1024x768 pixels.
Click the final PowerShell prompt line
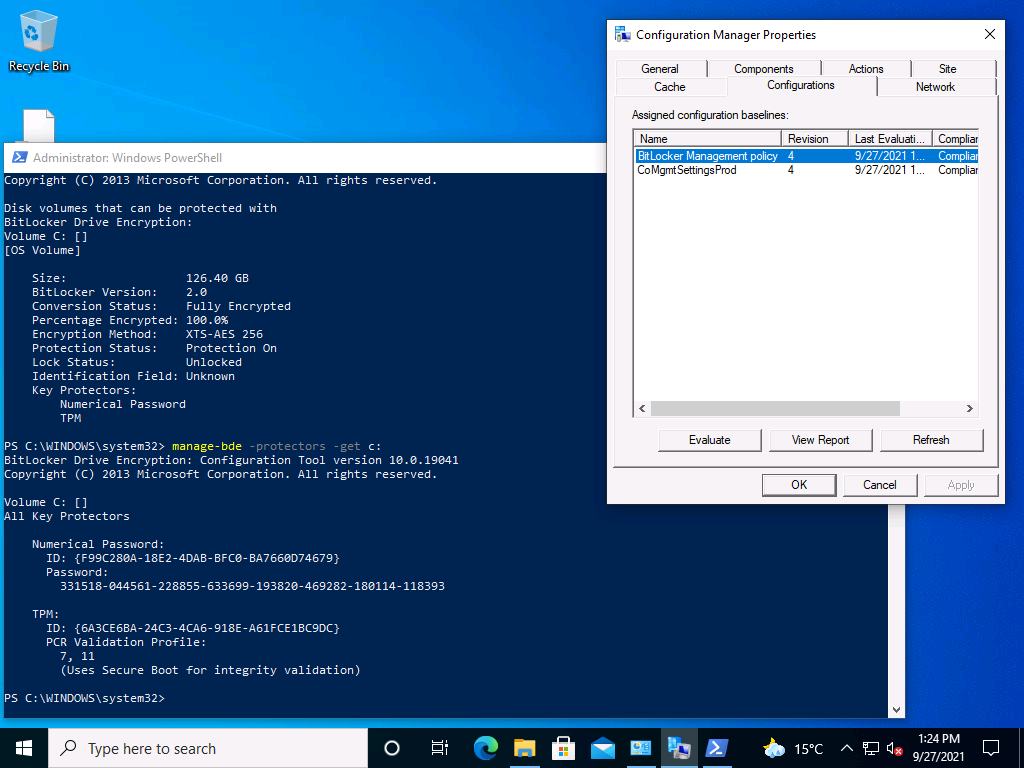click(85, 698)
